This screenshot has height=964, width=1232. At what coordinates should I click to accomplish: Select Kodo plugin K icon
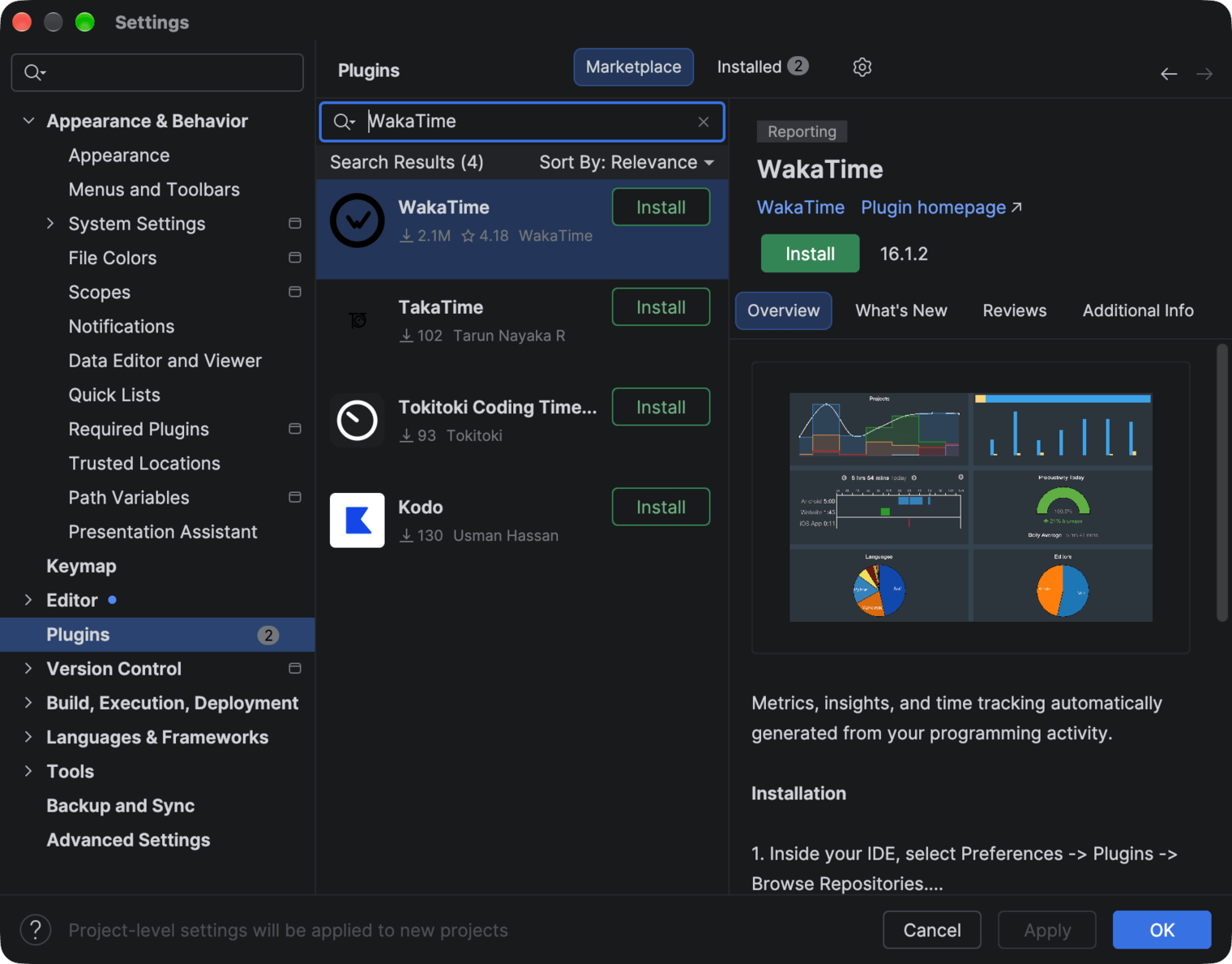(357, 521)
